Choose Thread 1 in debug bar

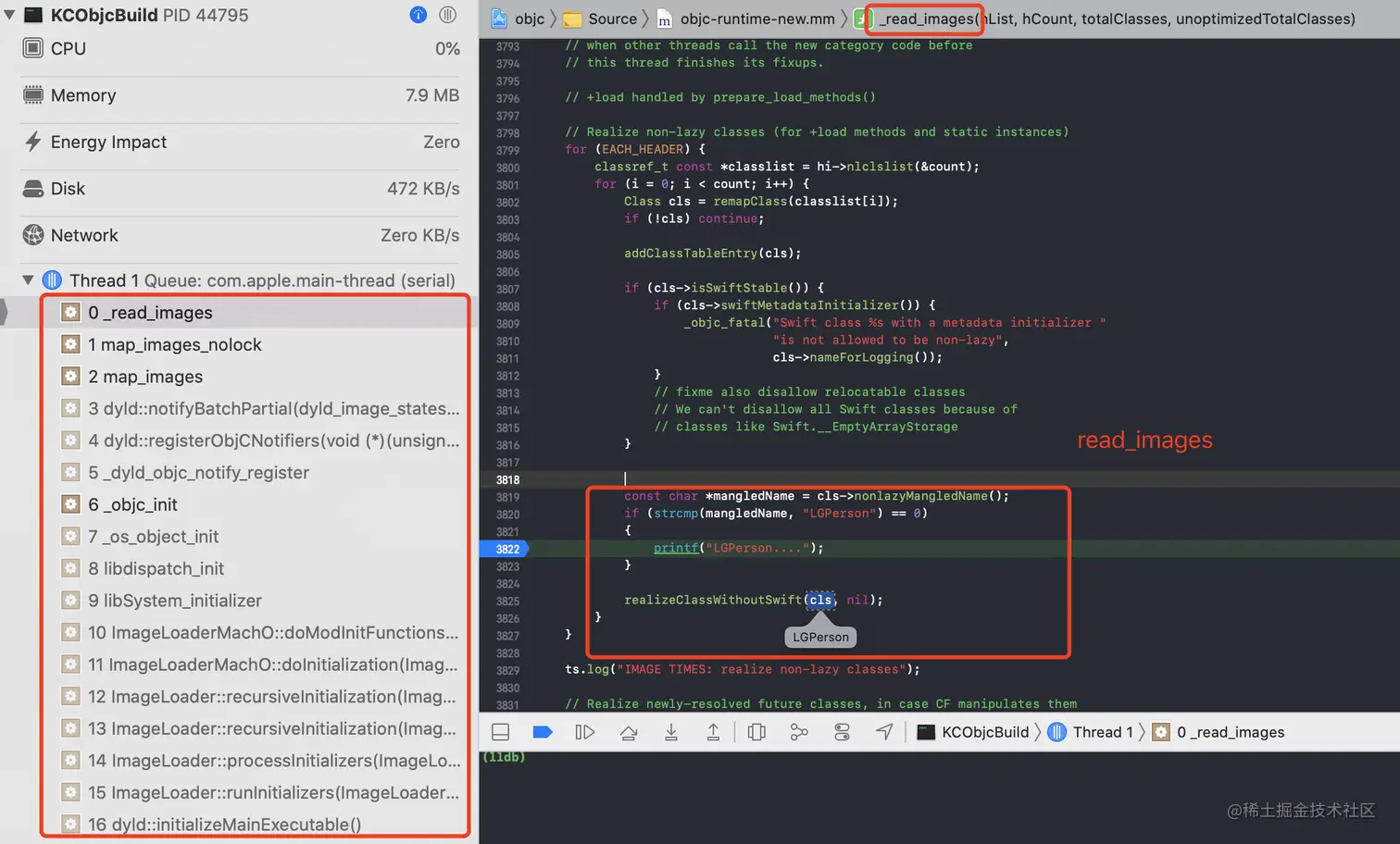click(x=1103, y=732)
